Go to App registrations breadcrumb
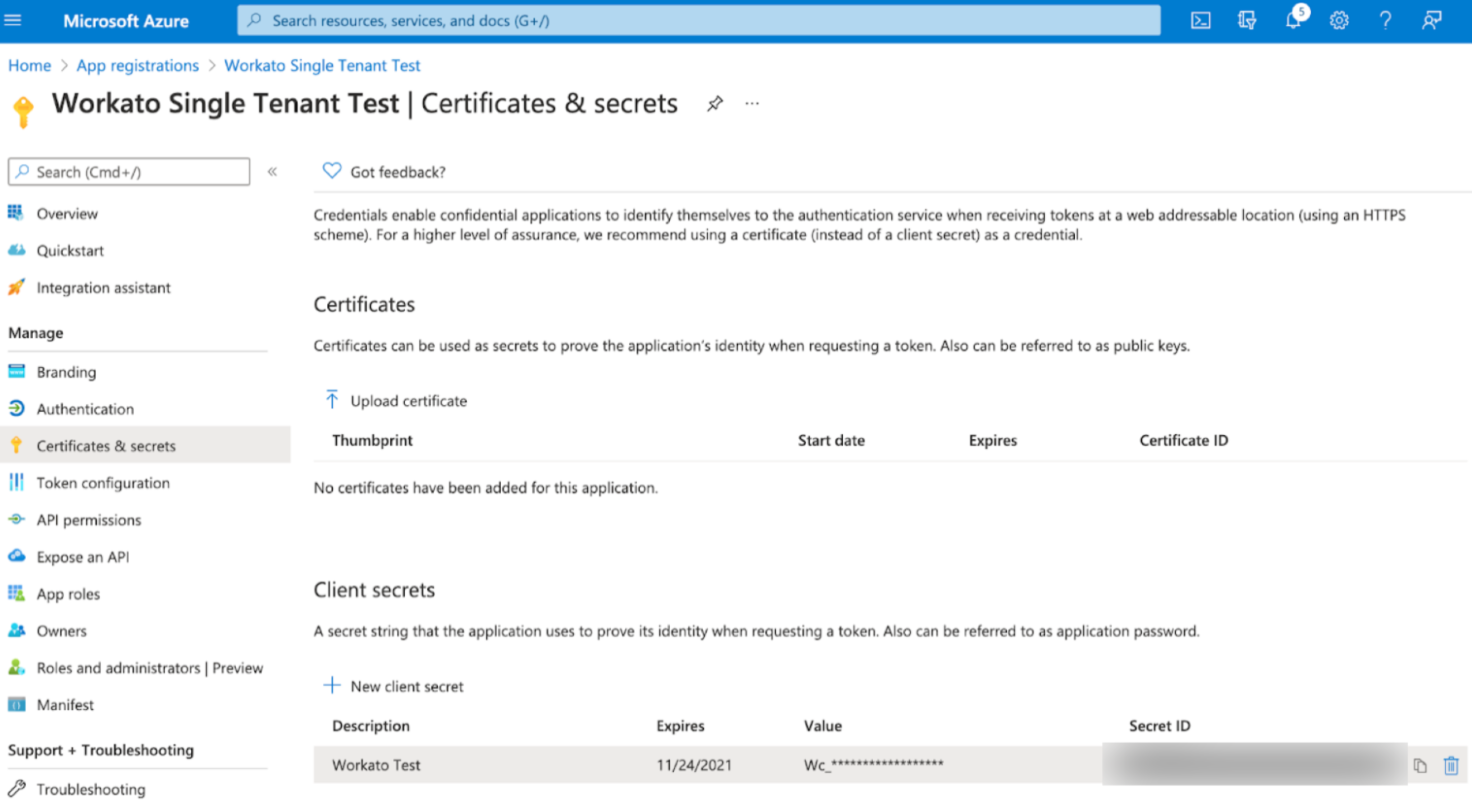 [x=138, y=65]
